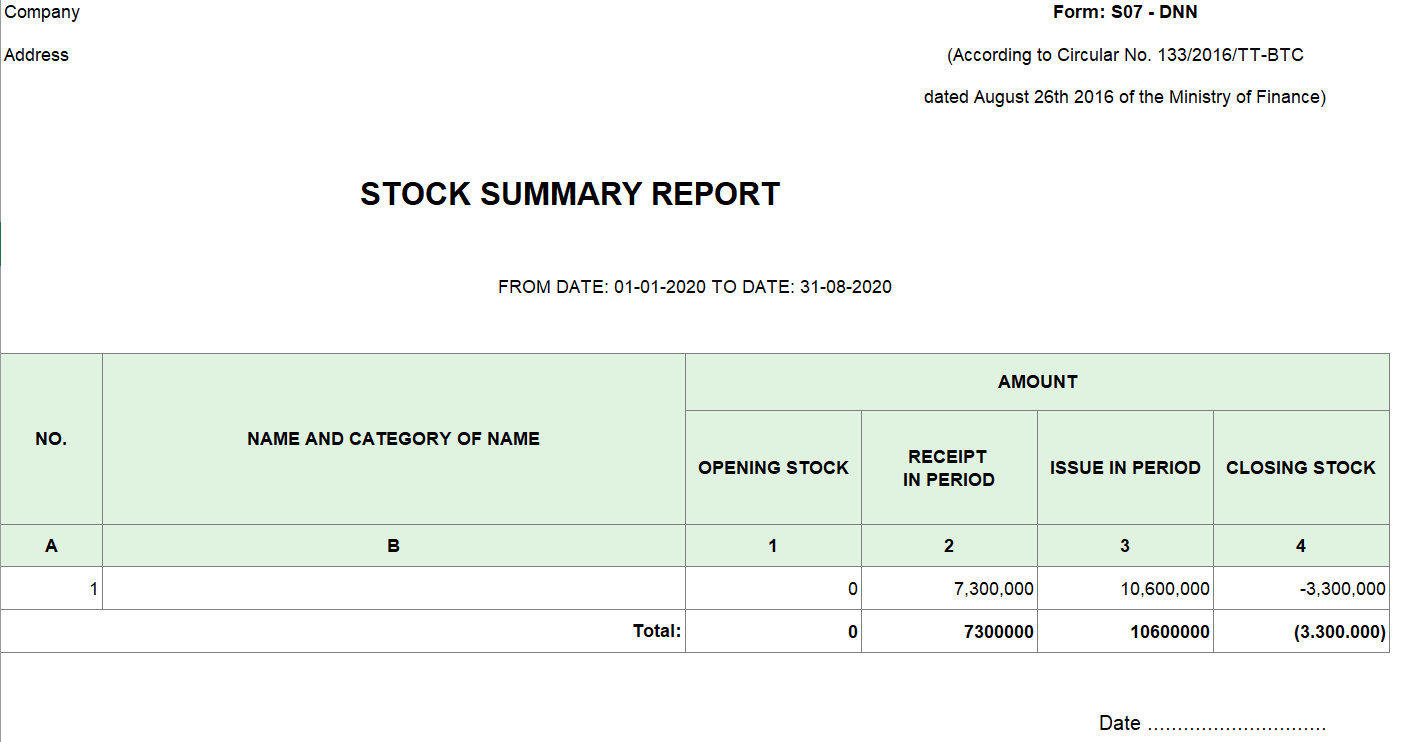Viewport: 1427px width, 742px height.
Task: Select the NO. column header
Action: (51, 439)
